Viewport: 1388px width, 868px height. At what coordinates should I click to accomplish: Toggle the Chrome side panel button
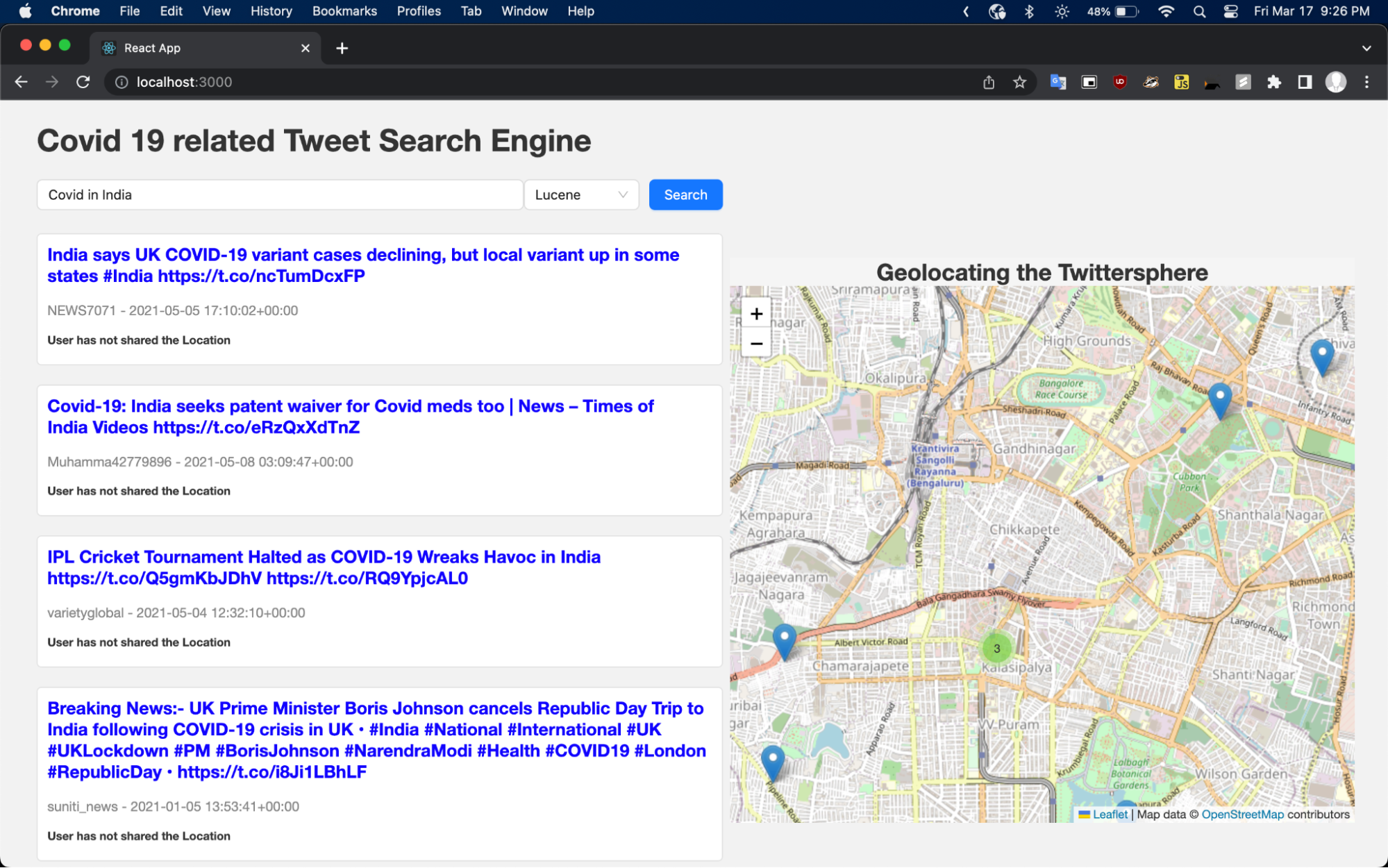coord(1305,82)
